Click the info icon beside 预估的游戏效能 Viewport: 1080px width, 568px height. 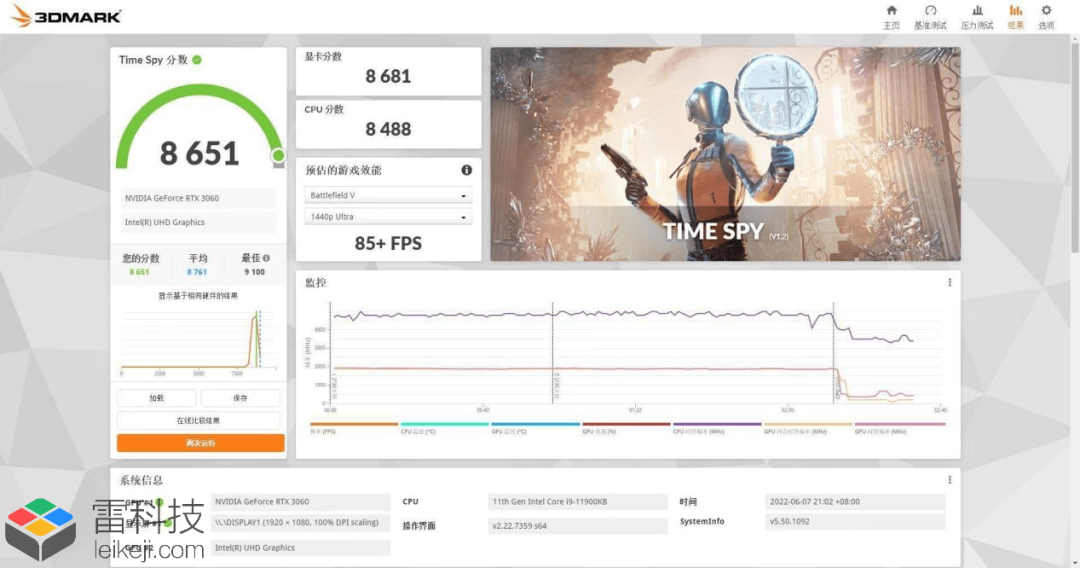[466, 170]
